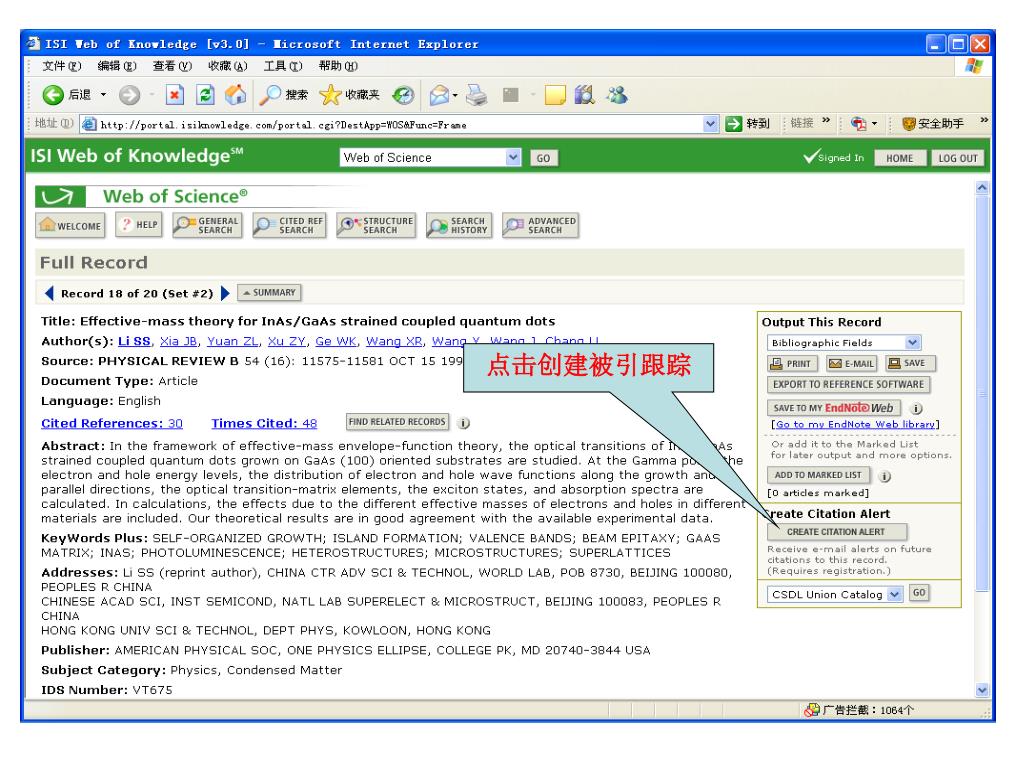1024x768 pixels.
Task: Click the red toolbar icon beside the Links label
Action: (x=858, y=123)
